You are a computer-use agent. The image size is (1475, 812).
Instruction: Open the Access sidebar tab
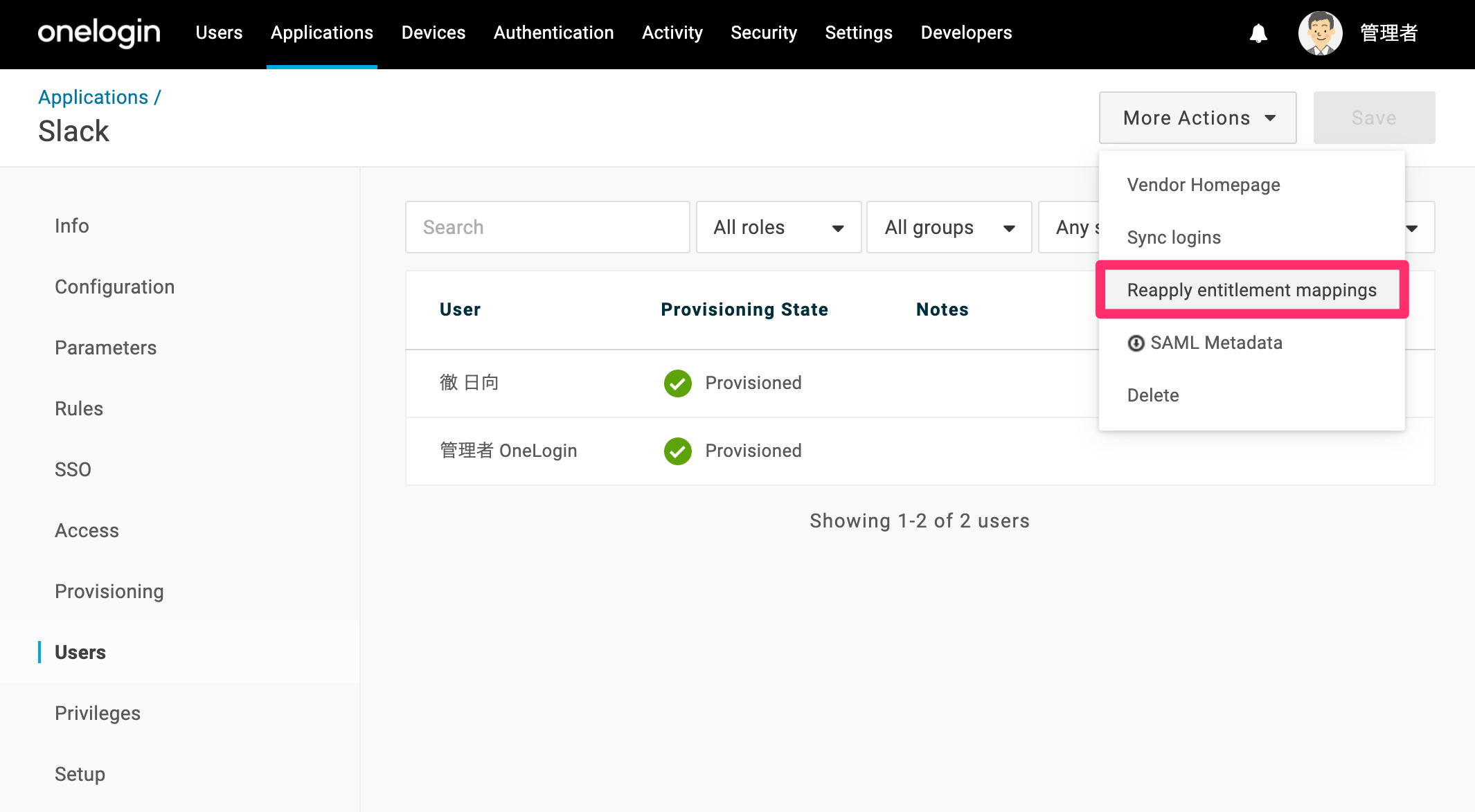click(x=87, y=530)
